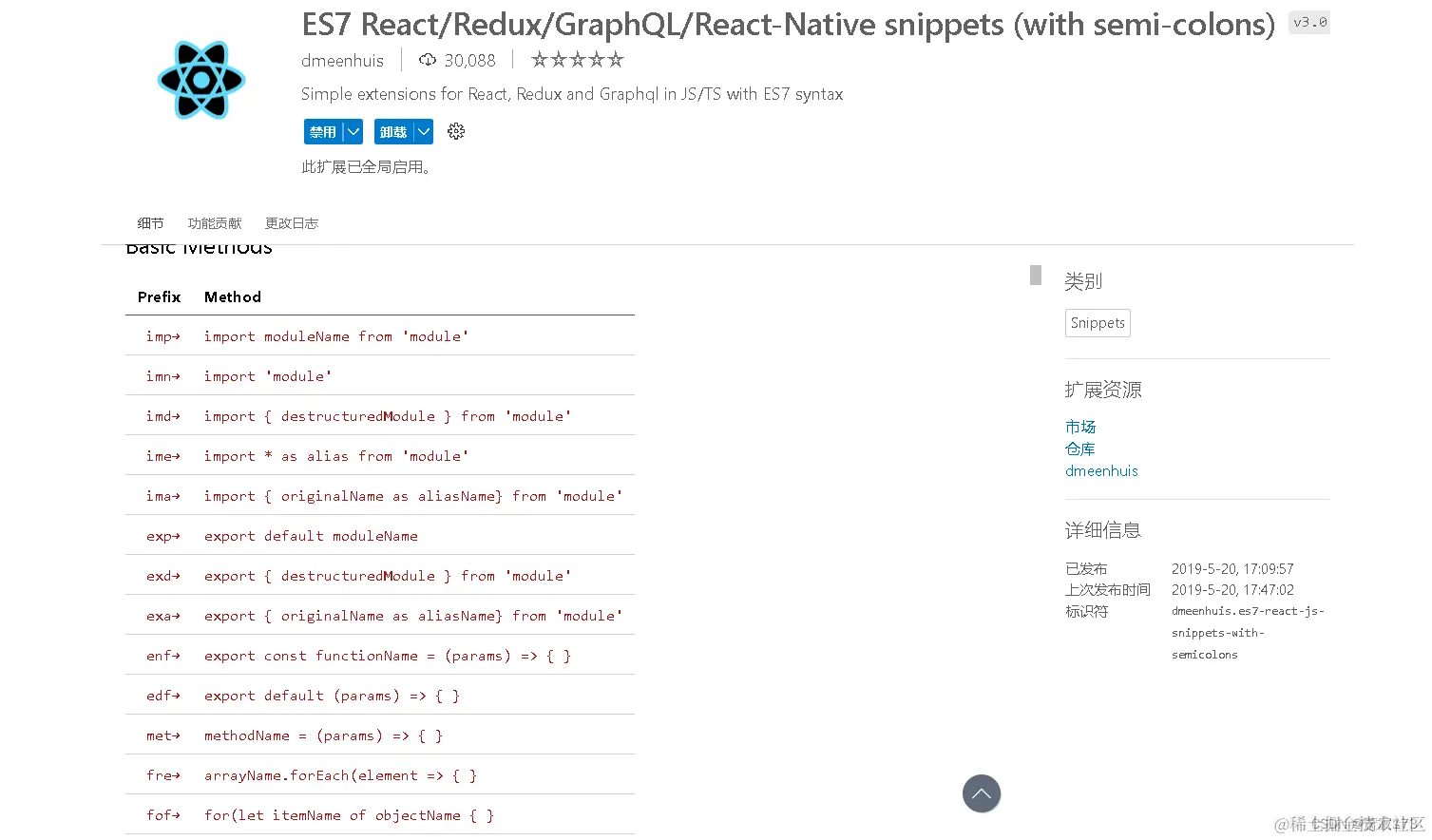Click the 禁用 (disable) button
This screenshot has width=1432, height=840.
coord(323,132)
